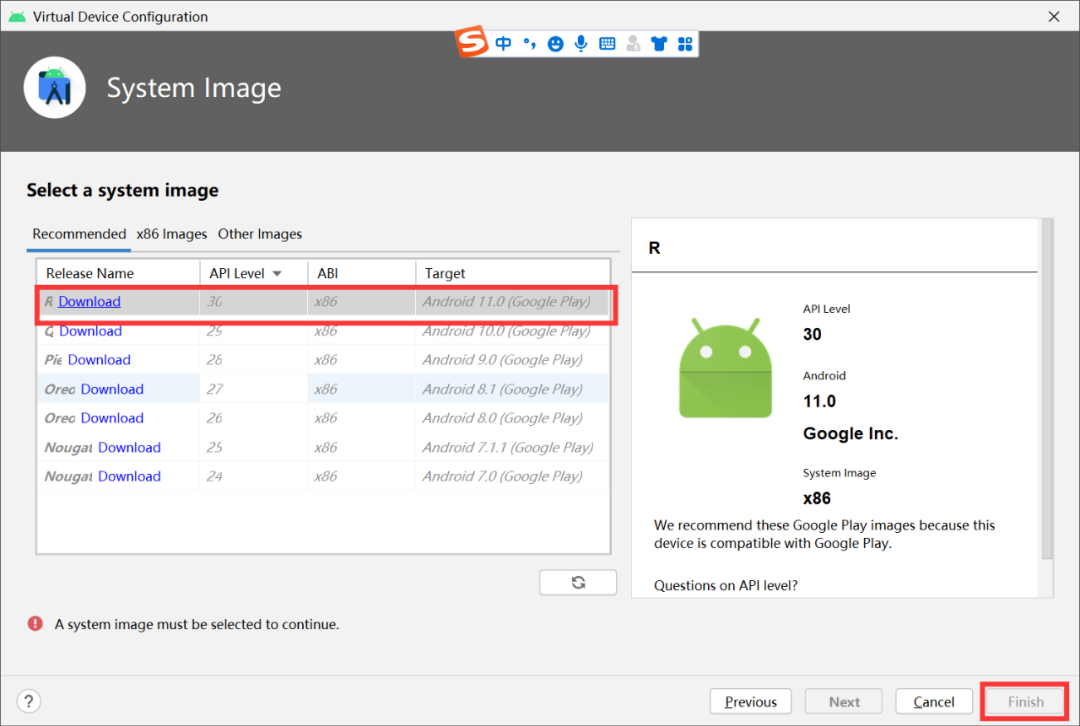Viewport: 1080px width, 726px height.
Task: Click the Previous button
Action: [751, 702]
